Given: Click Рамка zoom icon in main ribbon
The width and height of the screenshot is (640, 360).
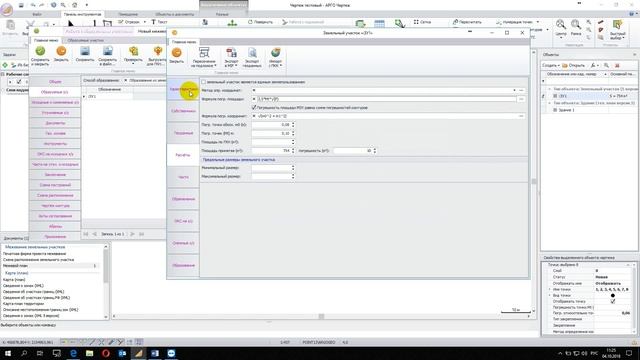Looking at the screenshot, I should [576, 24].
